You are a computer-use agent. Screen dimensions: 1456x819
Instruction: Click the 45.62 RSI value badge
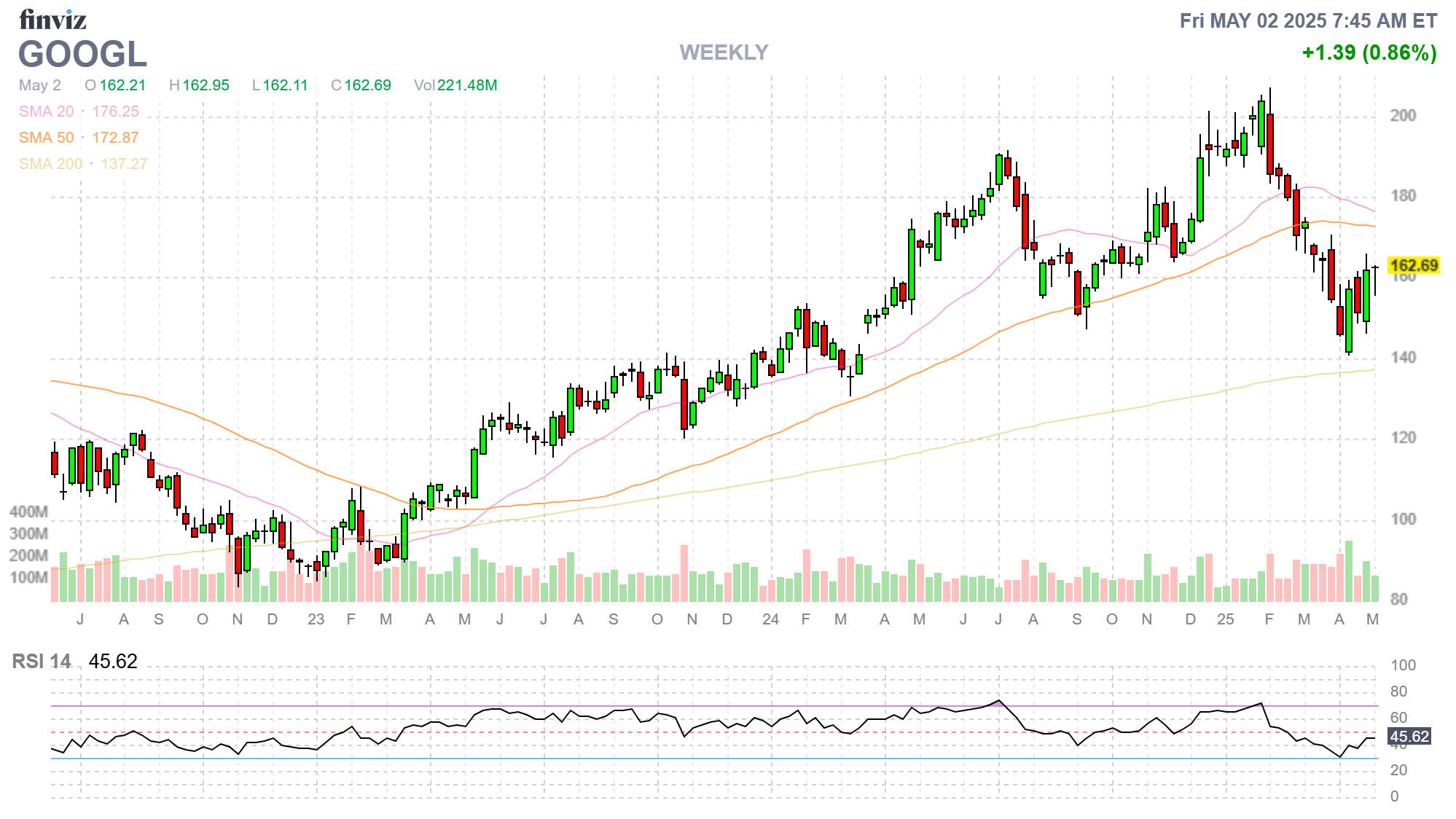click(x=1409, y=736)
